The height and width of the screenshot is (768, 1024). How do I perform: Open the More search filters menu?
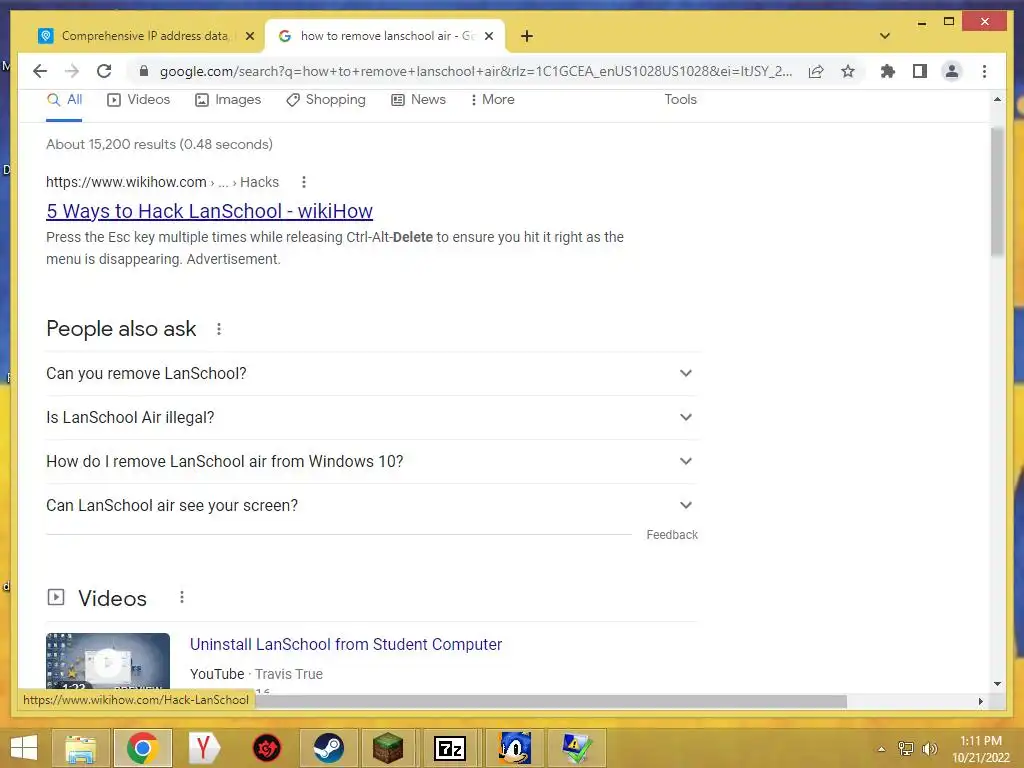pos(492,100)
